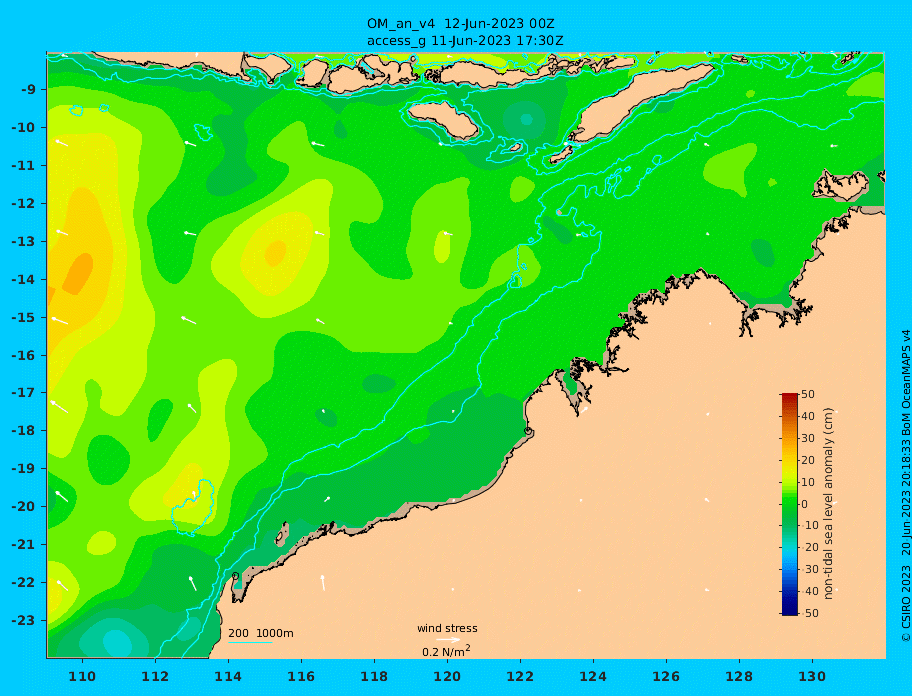912x696 pixels.
Task: Click the longitude axis label 120
Action: [x=447, y=676]
